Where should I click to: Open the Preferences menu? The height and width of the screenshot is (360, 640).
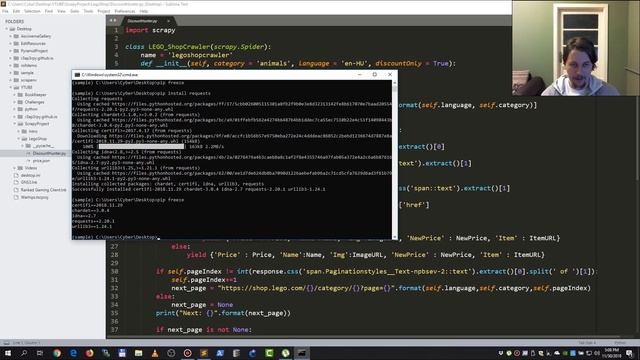[x=124, y=11]
